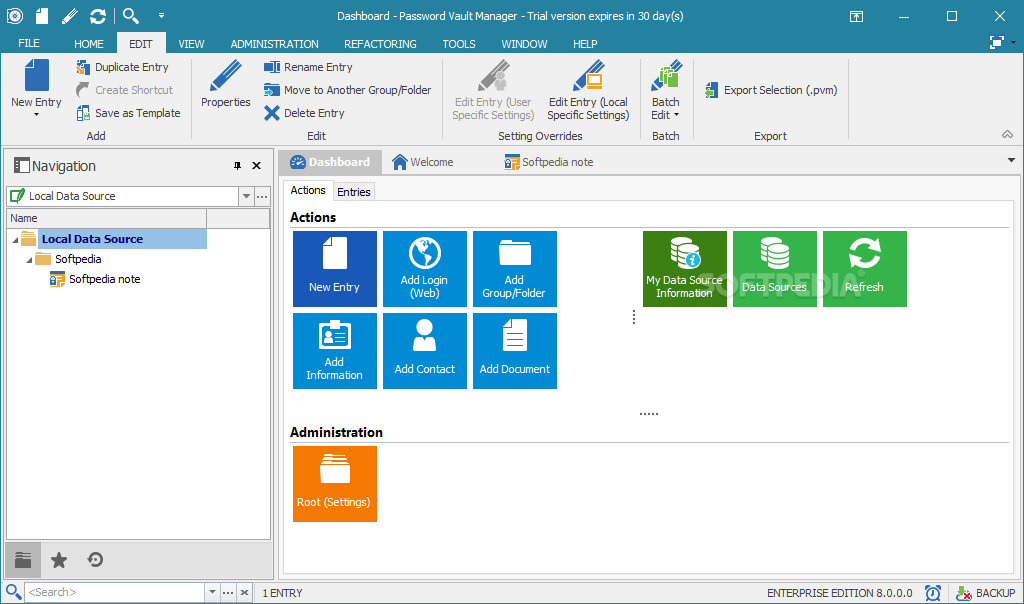This screenshot has height=604, width=1024.
Task: Click the quick access search magnifier
Action: tap(131, 16)
